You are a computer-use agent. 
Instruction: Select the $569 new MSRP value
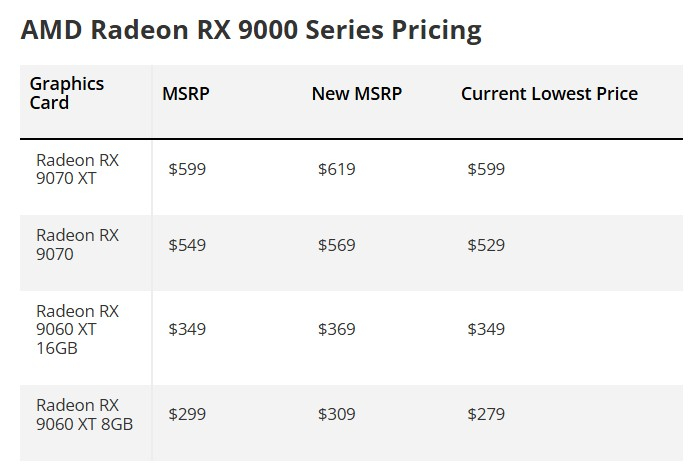pyautogui.click(x=336, y=245)
